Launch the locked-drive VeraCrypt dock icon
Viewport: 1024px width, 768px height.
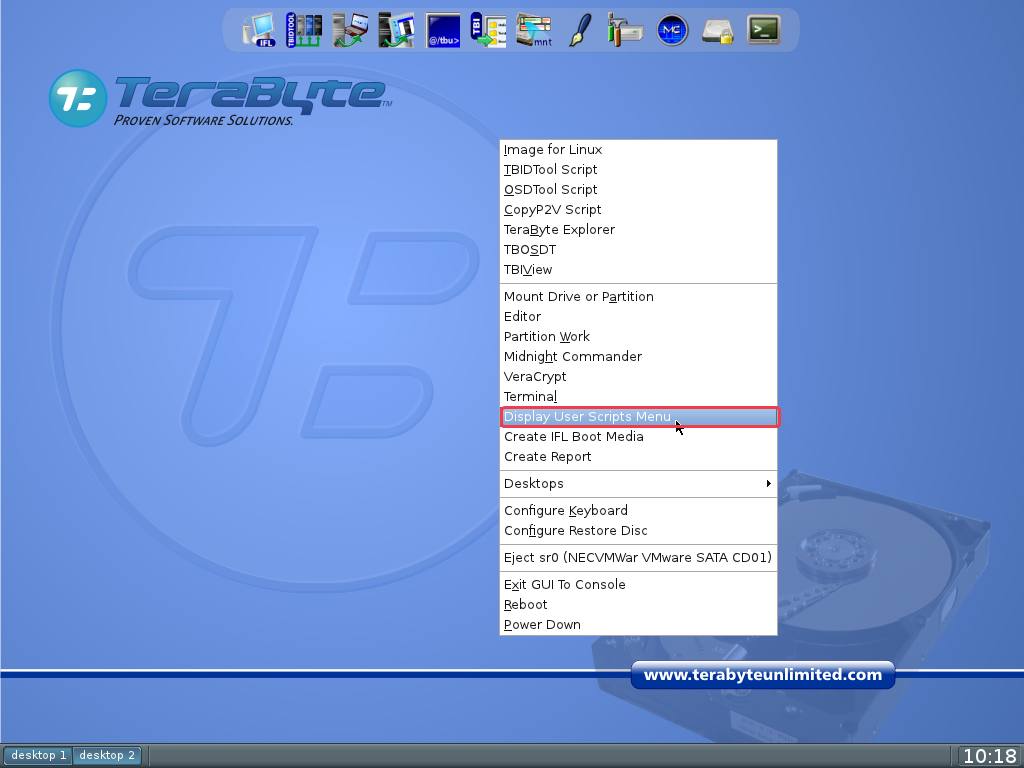click(x=718, y=30)
